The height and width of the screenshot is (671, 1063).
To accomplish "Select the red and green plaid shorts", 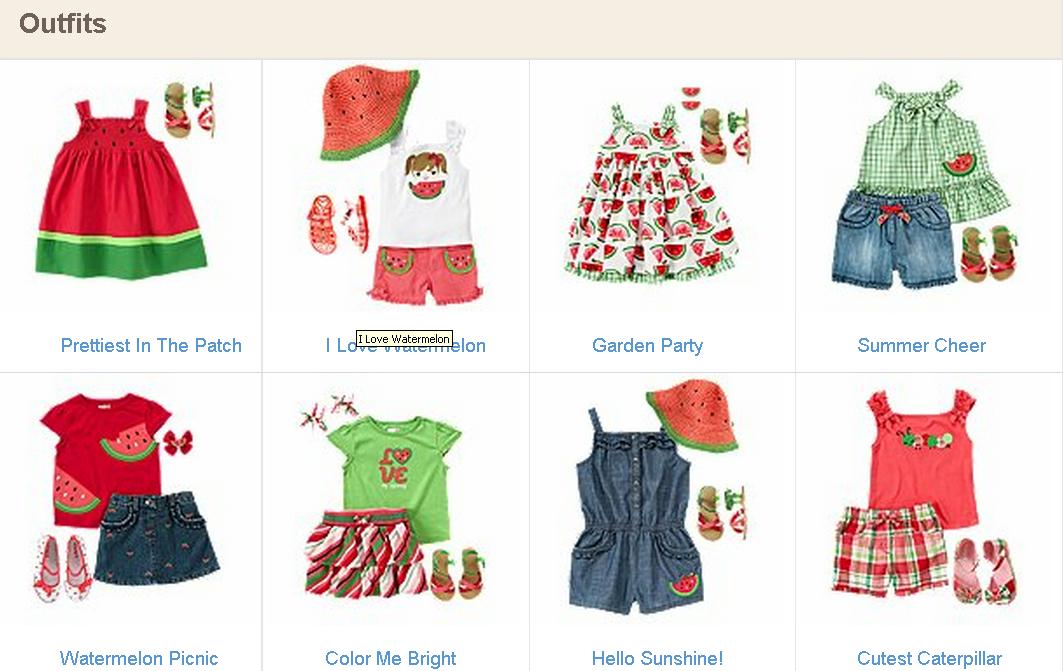I will click(889, 549).
